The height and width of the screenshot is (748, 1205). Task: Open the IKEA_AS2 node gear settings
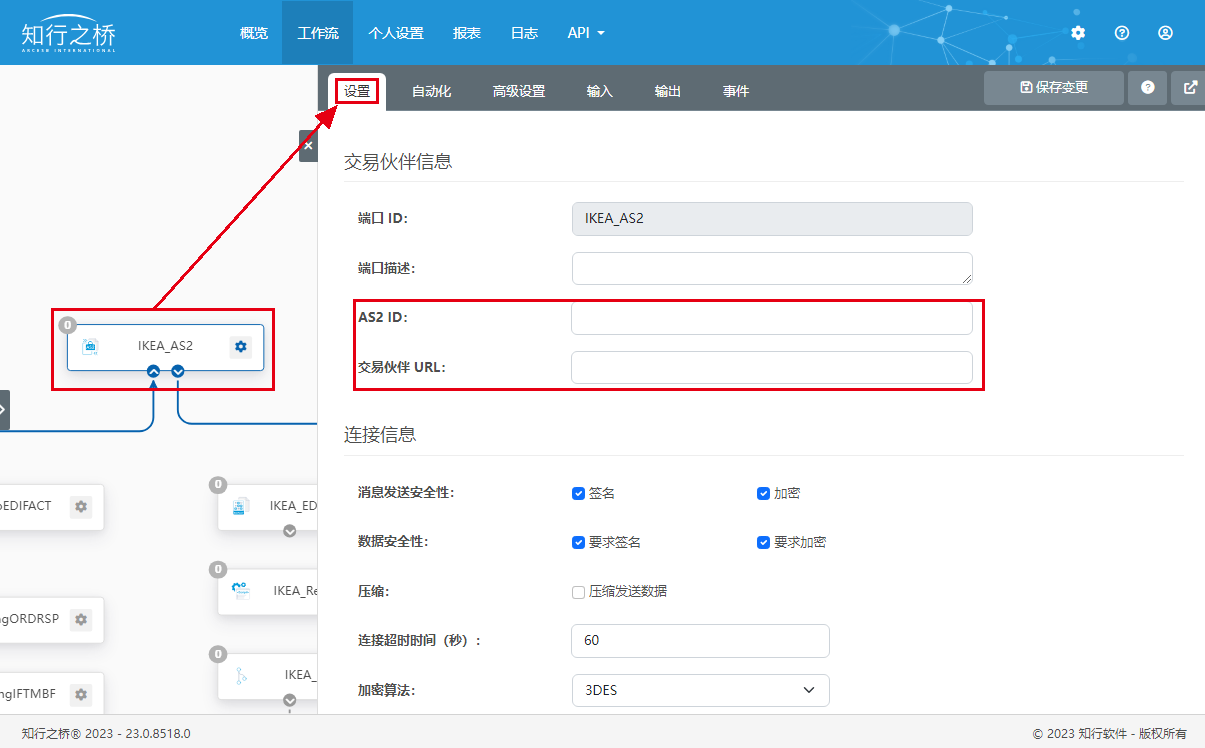(x=240, y=346)
